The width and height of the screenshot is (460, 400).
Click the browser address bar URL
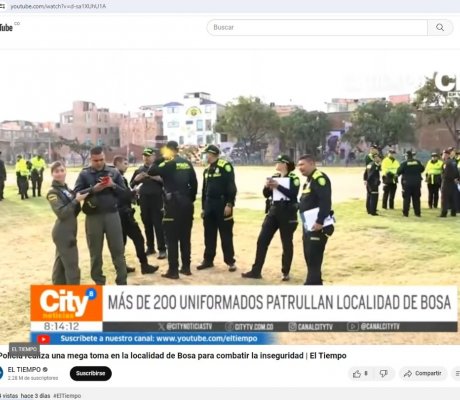pos(58,6)
